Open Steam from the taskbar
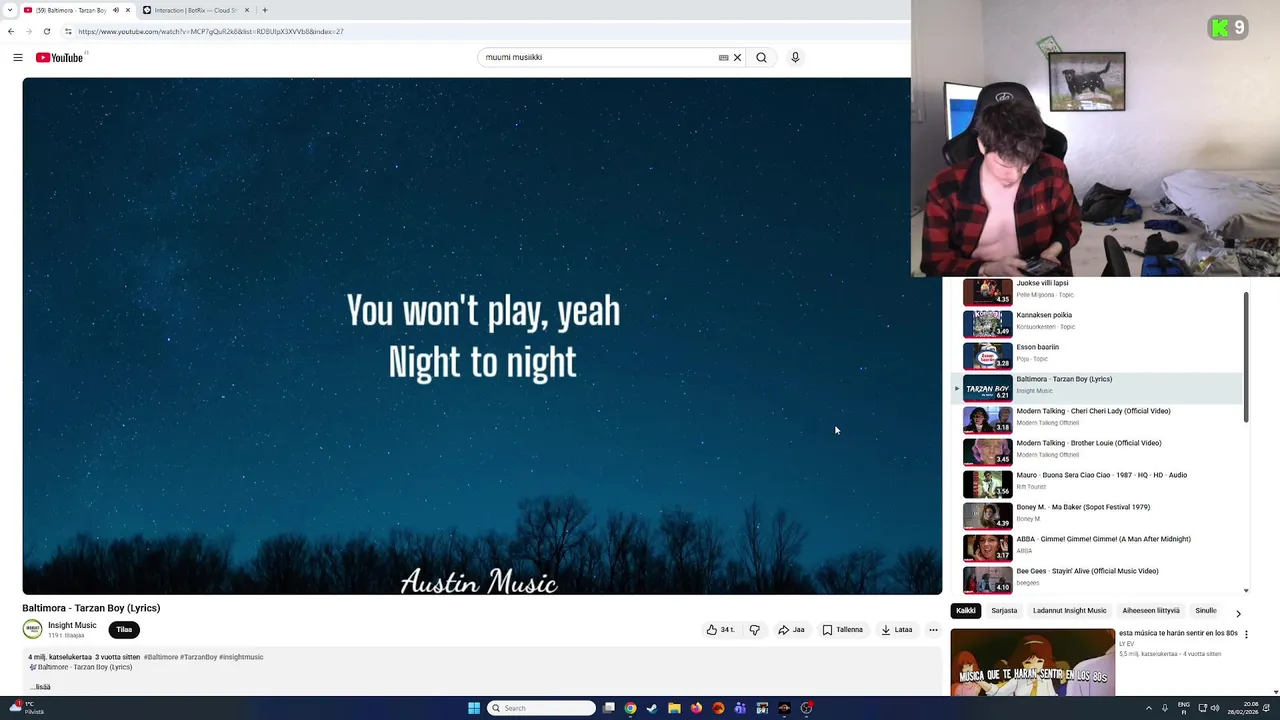The image size is (1280, 720). point(652,708)
